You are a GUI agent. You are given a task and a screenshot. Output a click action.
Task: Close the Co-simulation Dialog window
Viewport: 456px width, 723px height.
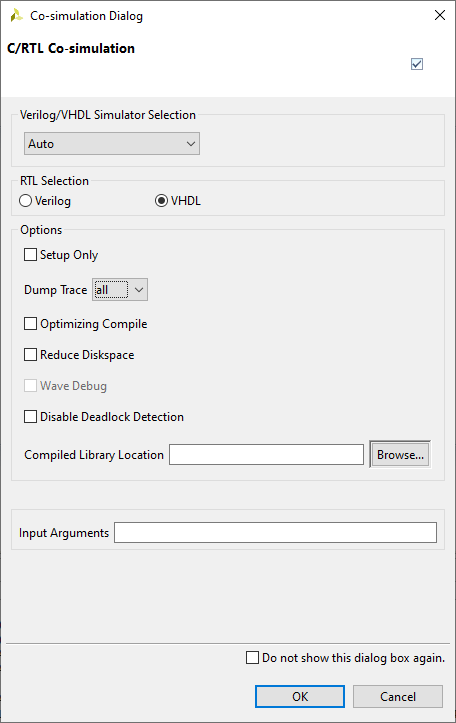439,15
